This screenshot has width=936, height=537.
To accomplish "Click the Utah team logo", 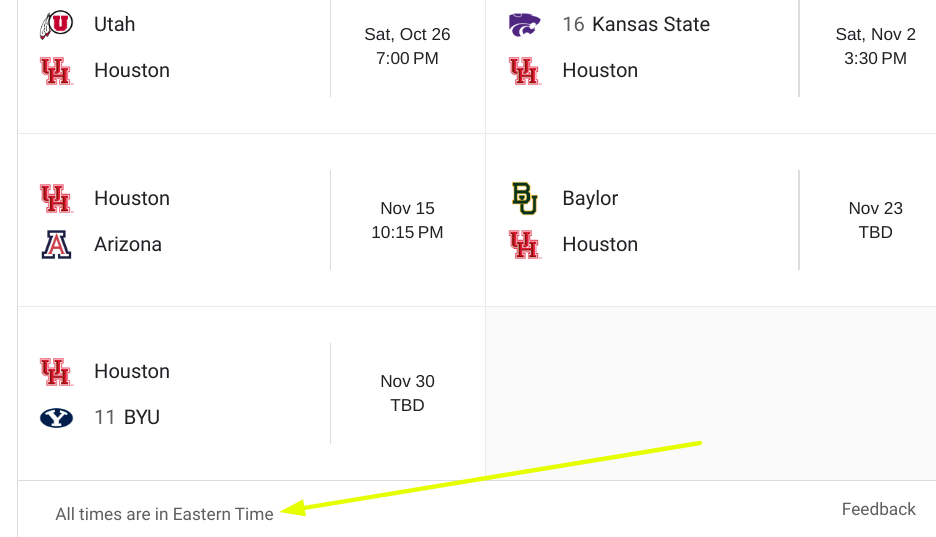I will coord(56,24).
